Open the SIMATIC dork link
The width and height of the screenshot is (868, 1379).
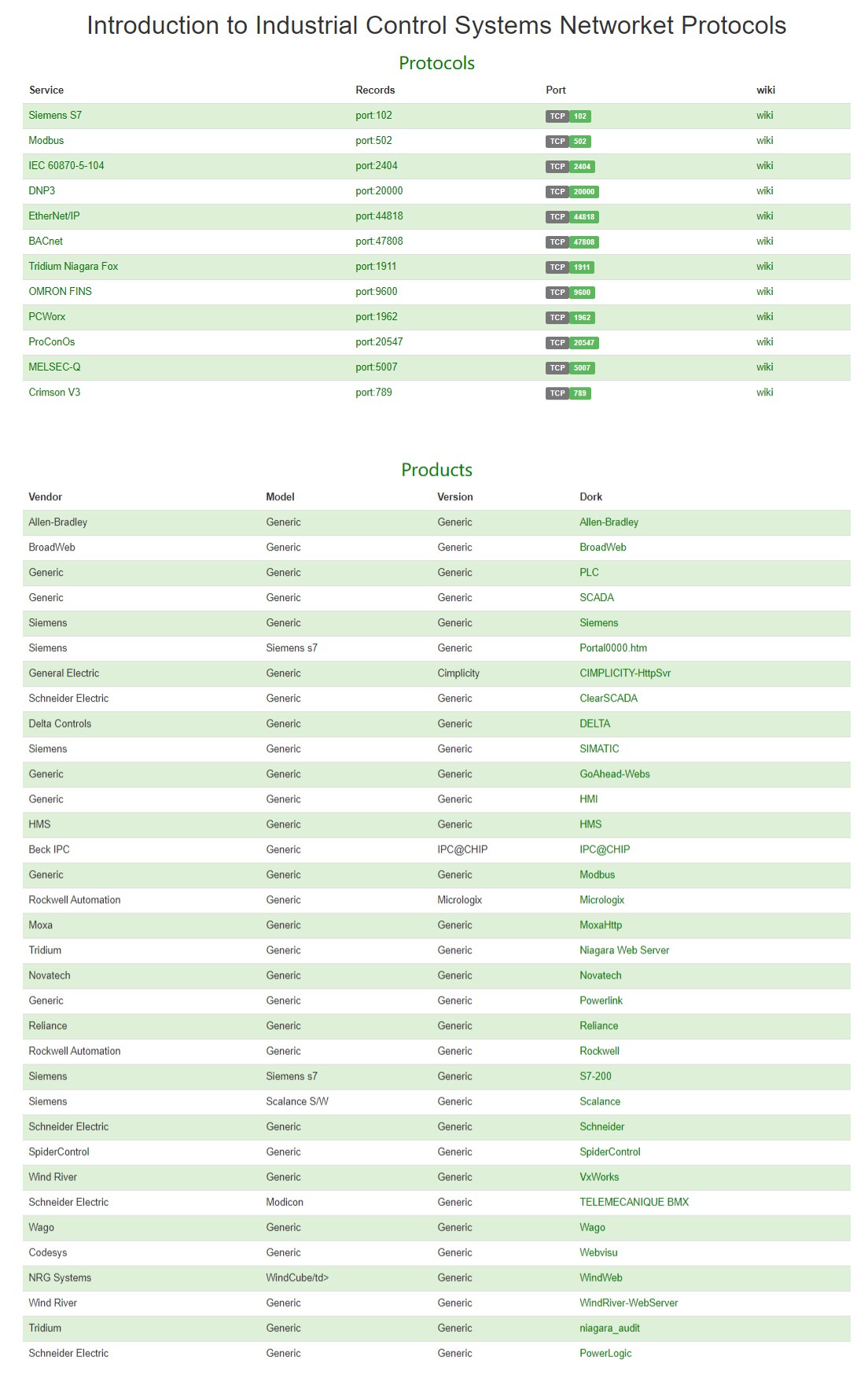pos(599,749)
